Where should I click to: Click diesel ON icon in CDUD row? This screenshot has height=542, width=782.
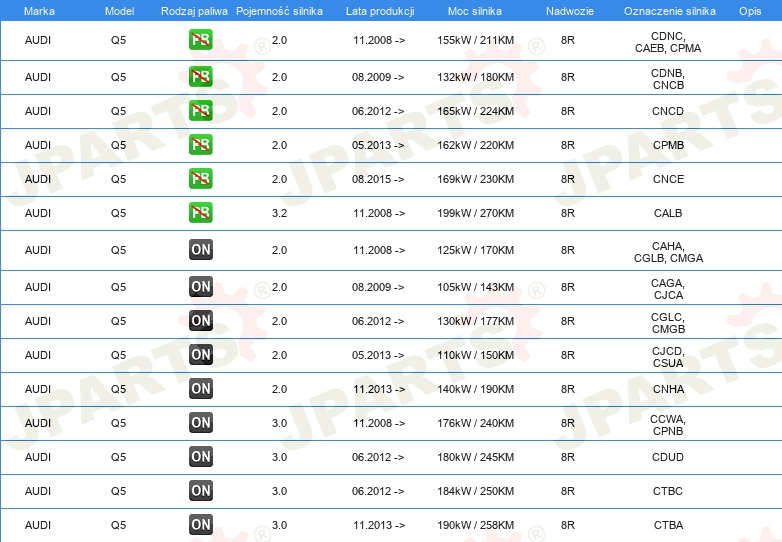click(x=200, y=456)
